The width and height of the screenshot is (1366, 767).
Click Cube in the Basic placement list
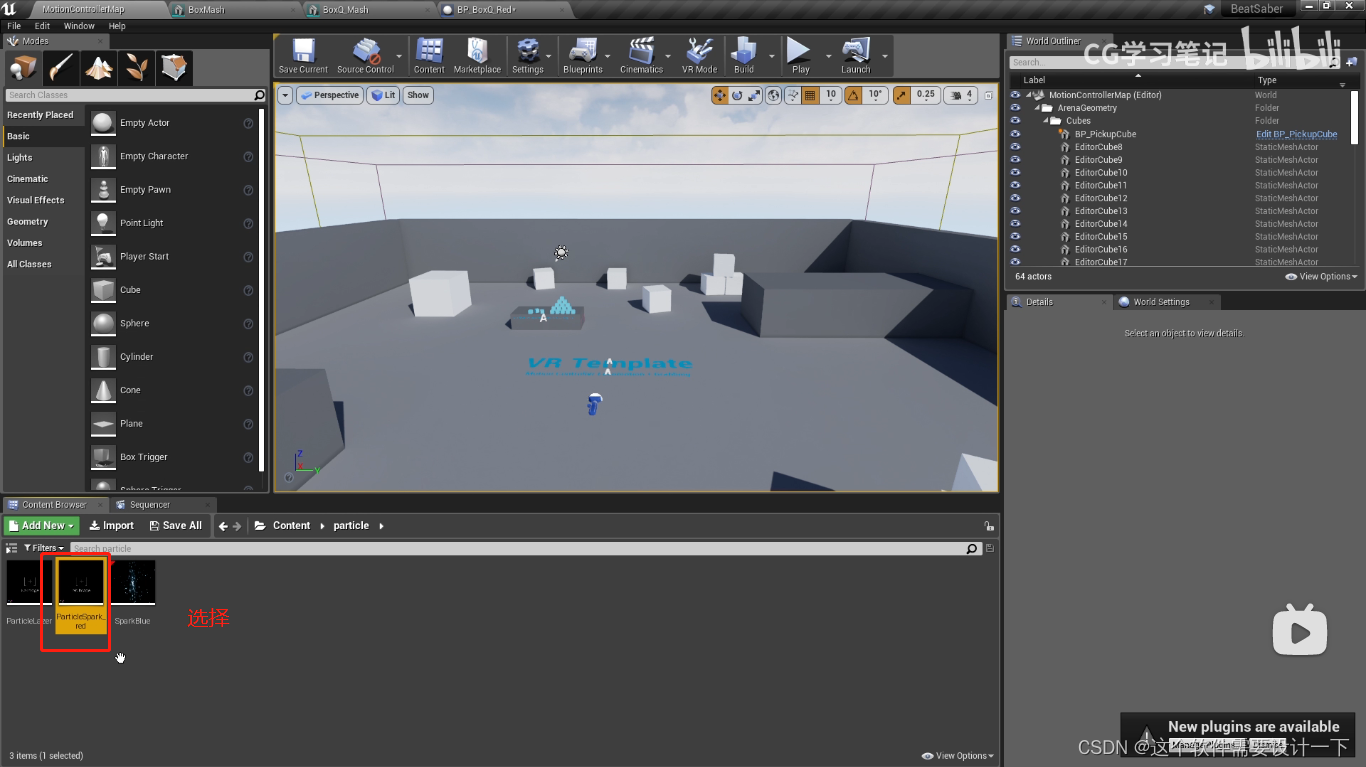pyautogui.click(x=130, y=290)
